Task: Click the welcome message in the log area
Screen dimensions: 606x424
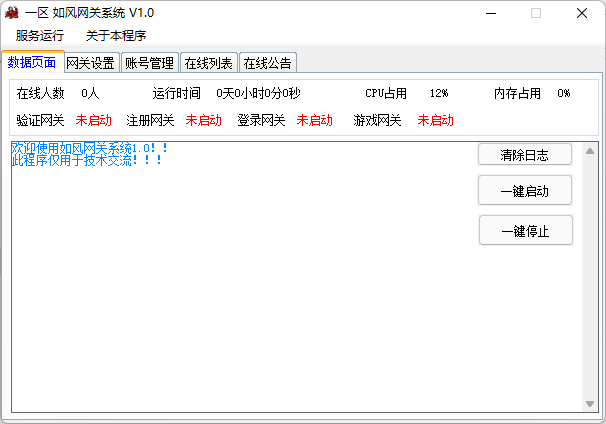Action: click(x=90, y=148)
